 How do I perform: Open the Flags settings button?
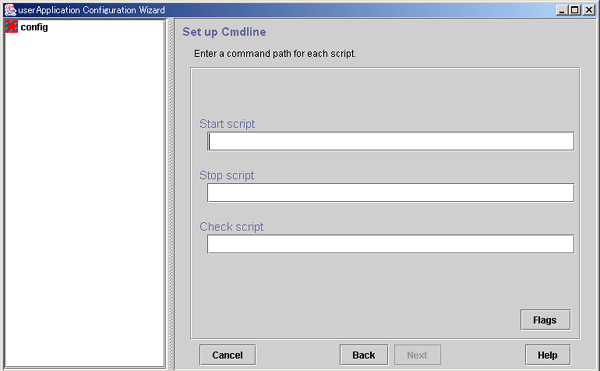coord(545,320)
